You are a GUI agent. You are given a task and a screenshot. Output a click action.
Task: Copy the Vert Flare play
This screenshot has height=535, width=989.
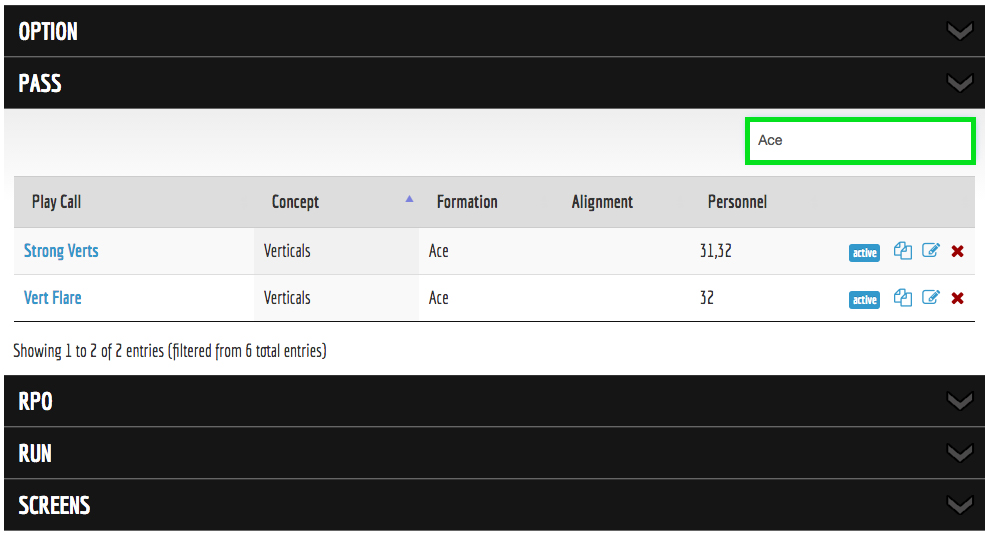[902, 298]
